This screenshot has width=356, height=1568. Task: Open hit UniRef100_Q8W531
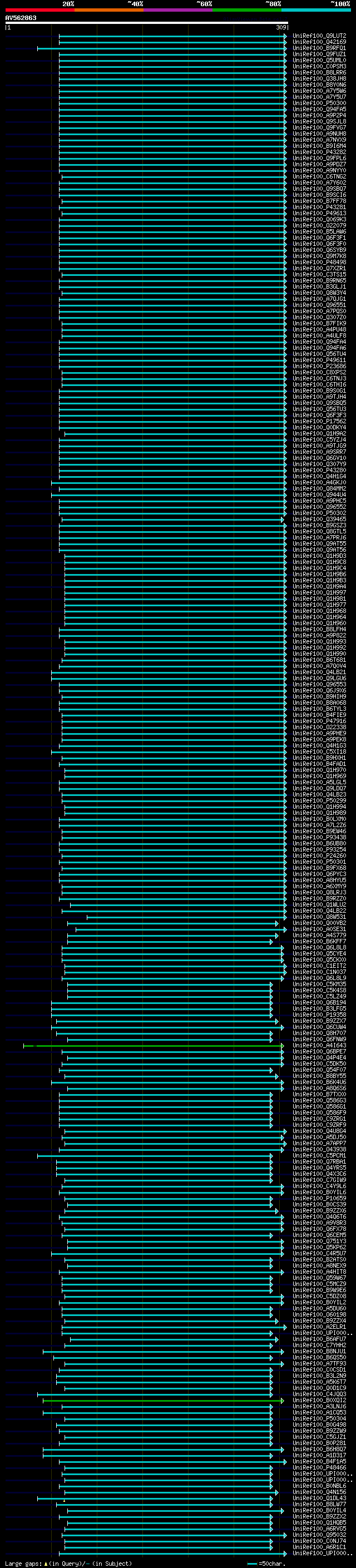(319, 917)
